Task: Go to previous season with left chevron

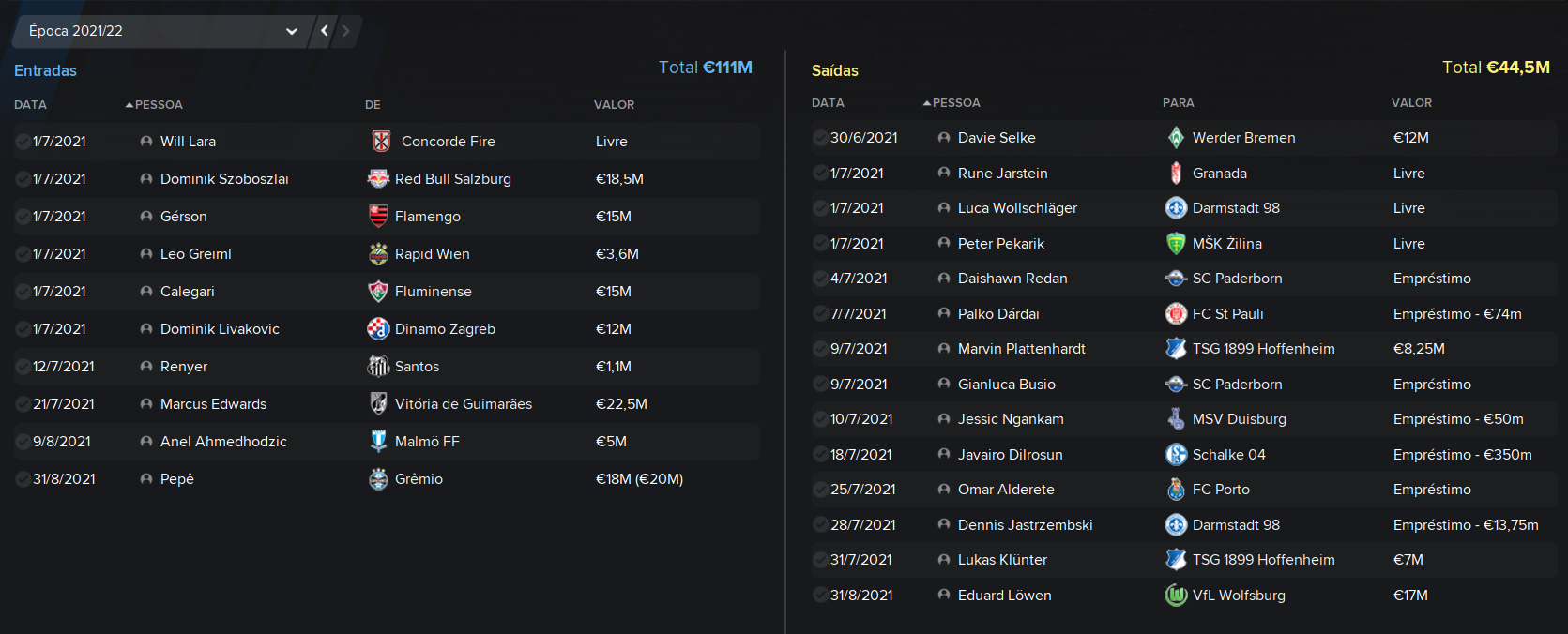Action: 325,31
